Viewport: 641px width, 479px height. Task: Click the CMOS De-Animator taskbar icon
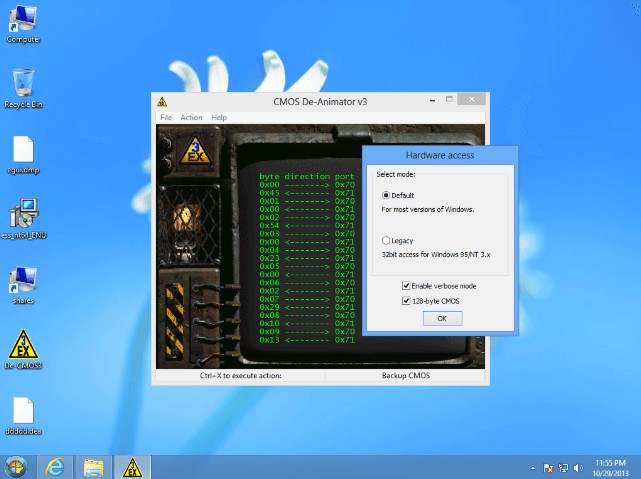point(131,466)
